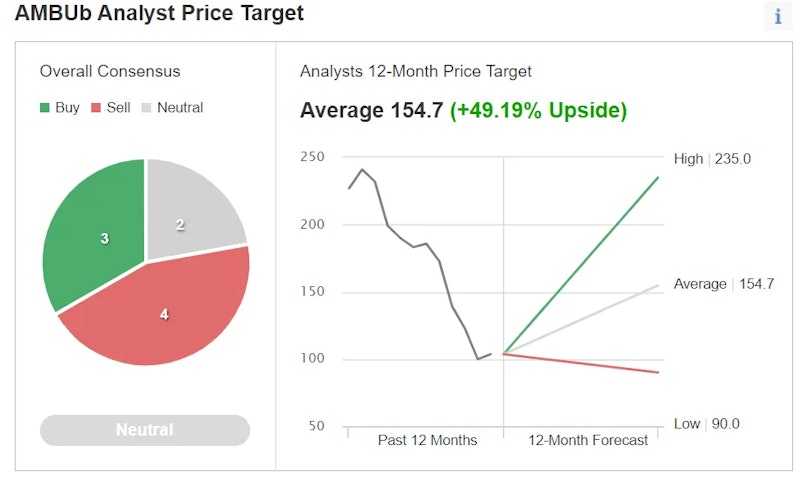Click the Low 90.0 forecast label
800x479 pixels.
click(706, 424)
